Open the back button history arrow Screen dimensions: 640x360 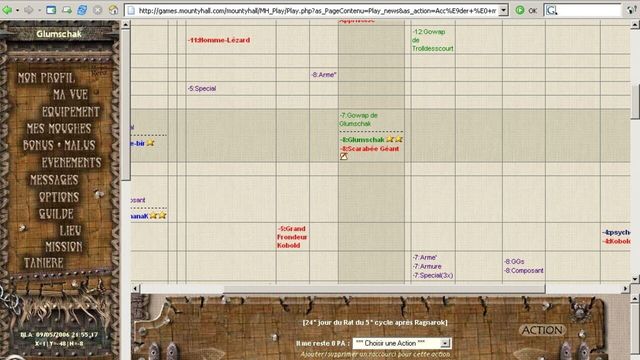pos(18,10)
